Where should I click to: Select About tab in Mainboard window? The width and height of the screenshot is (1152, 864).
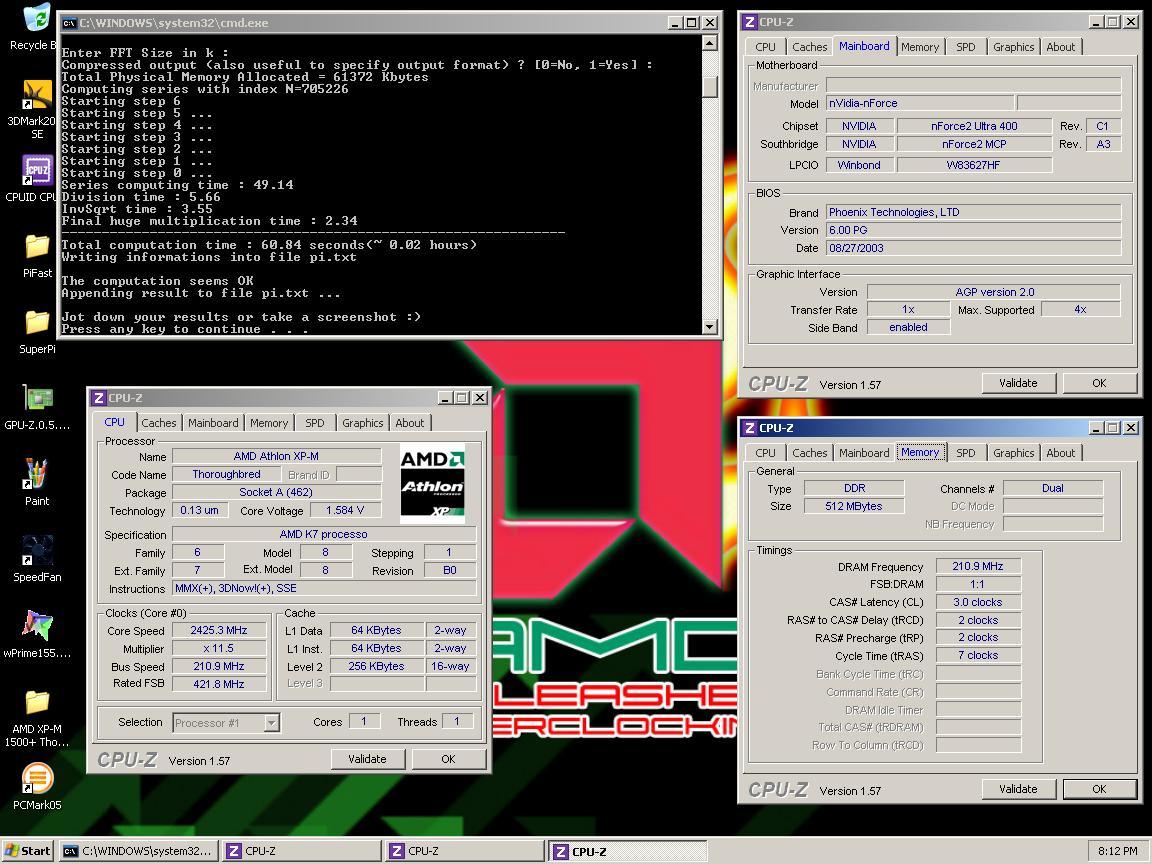(1061, 47)
